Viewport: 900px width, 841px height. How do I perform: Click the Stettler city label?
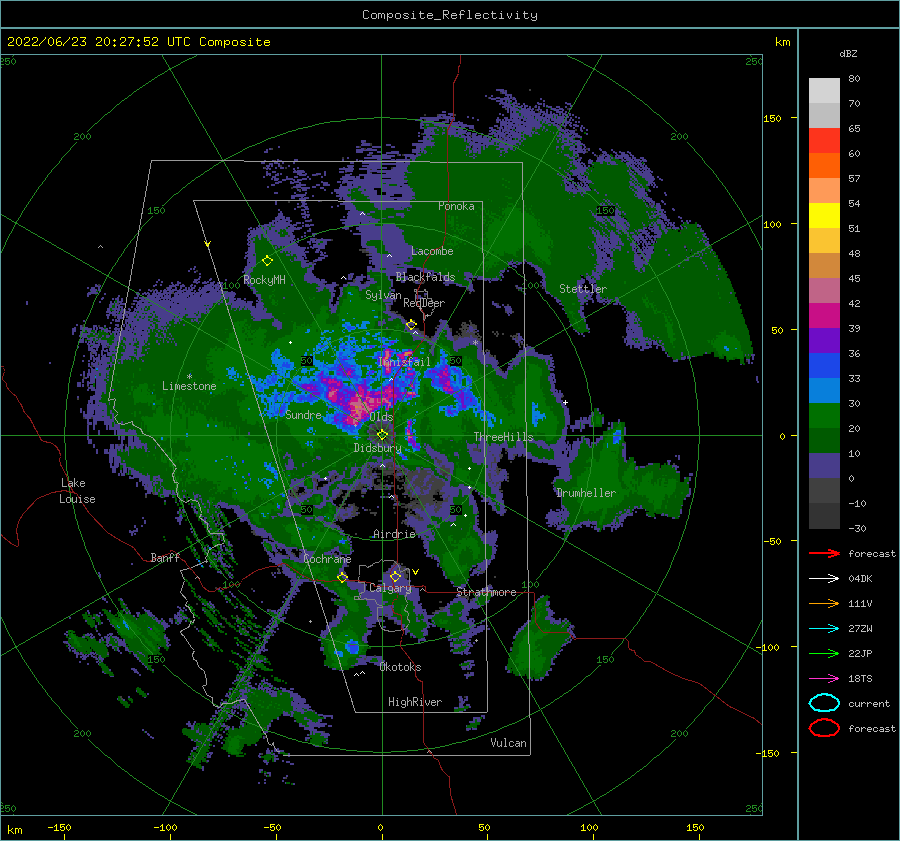(583, 289)
